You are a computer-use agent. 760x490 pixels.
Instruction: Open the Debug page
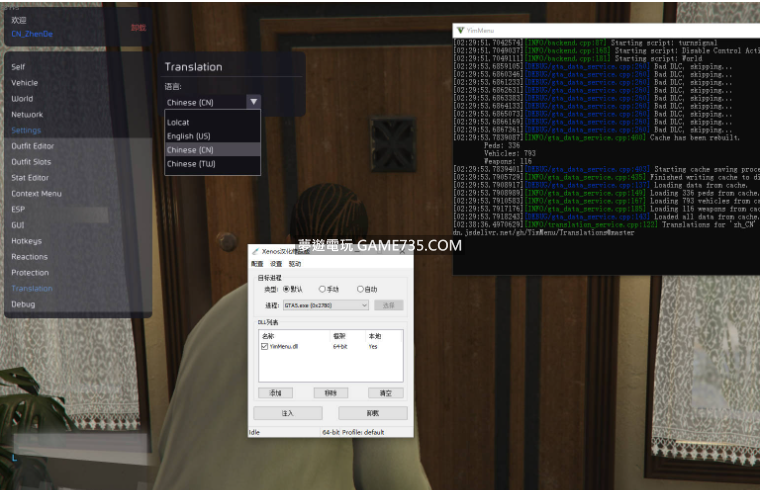click(23, 304)
